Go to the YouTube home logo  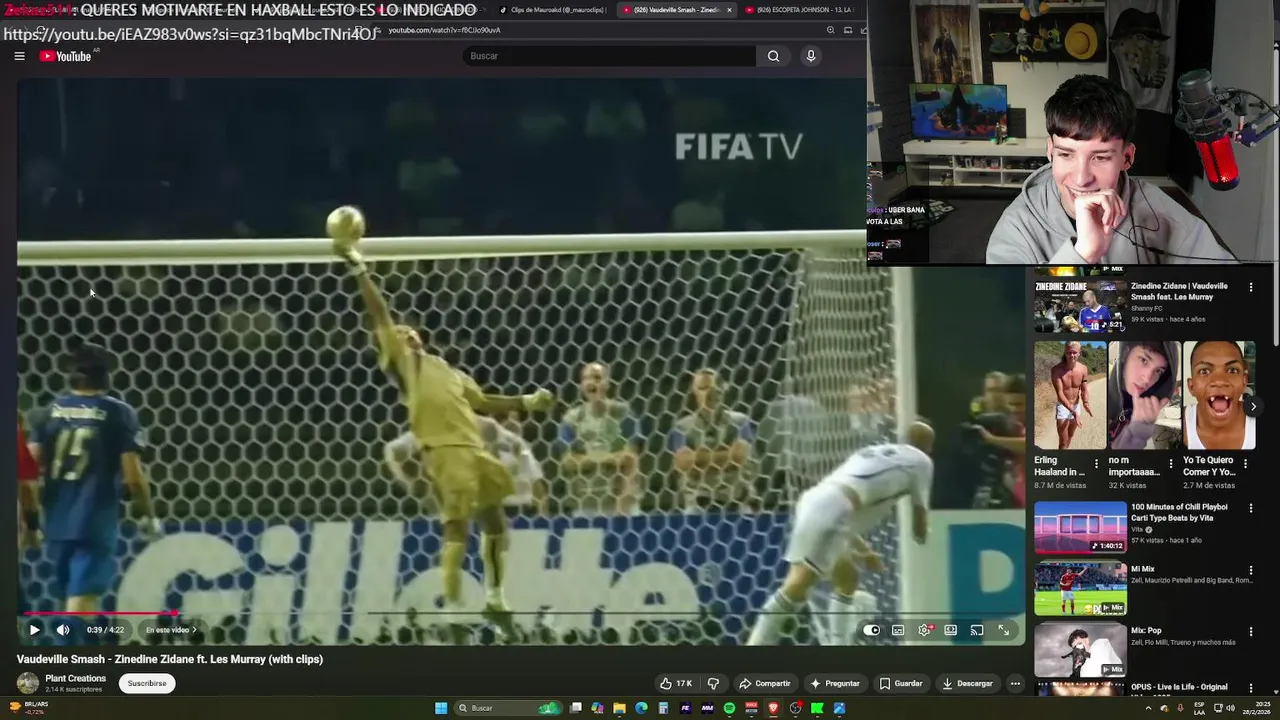click(66, 56)
